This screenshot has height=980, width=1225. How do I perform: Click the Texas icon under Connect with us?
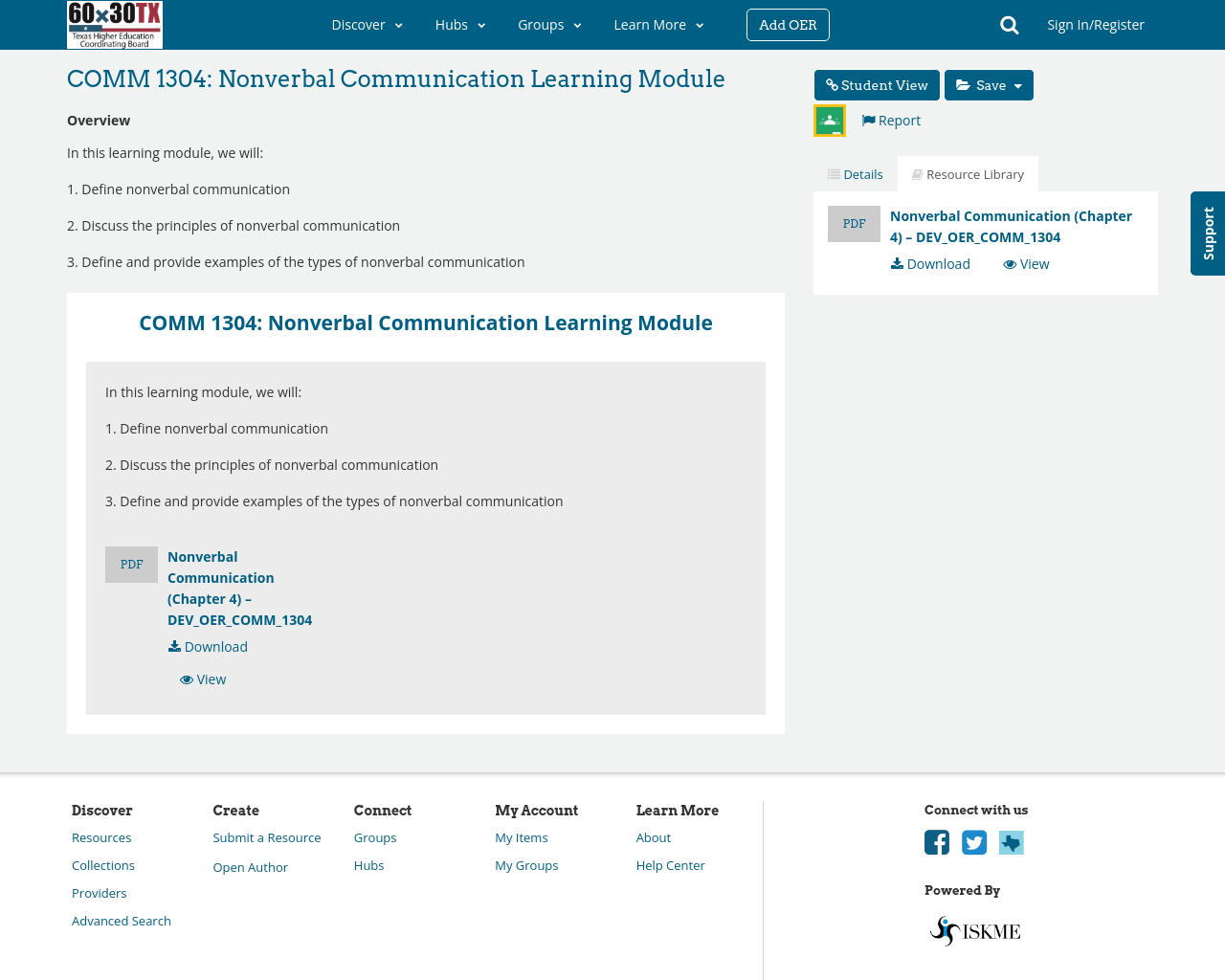tap(1011, 841)
